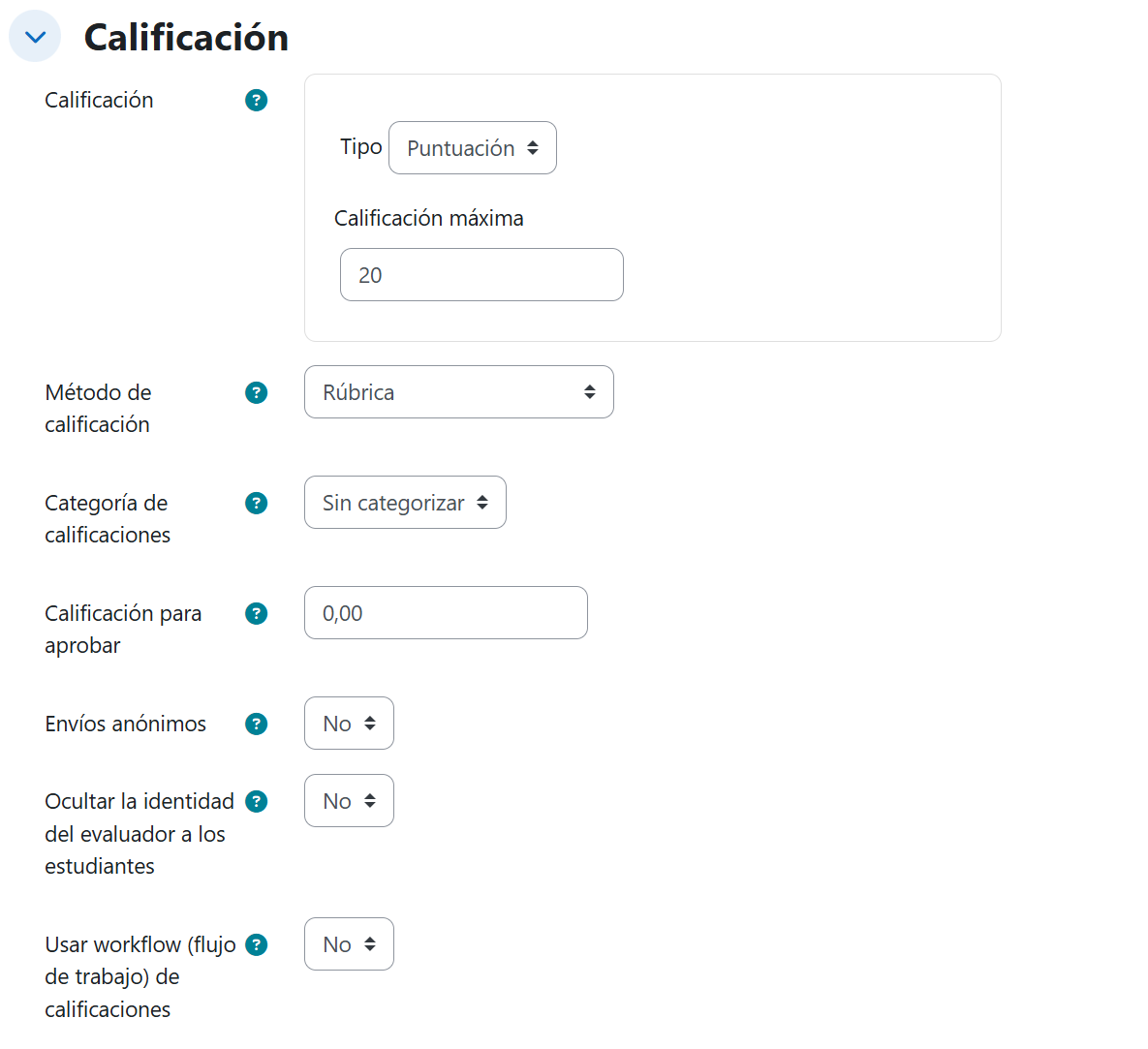1148x1049 pixels.
Task: Open the Categoría de calificaciones dropdown
Action: [x=405, y=502]
